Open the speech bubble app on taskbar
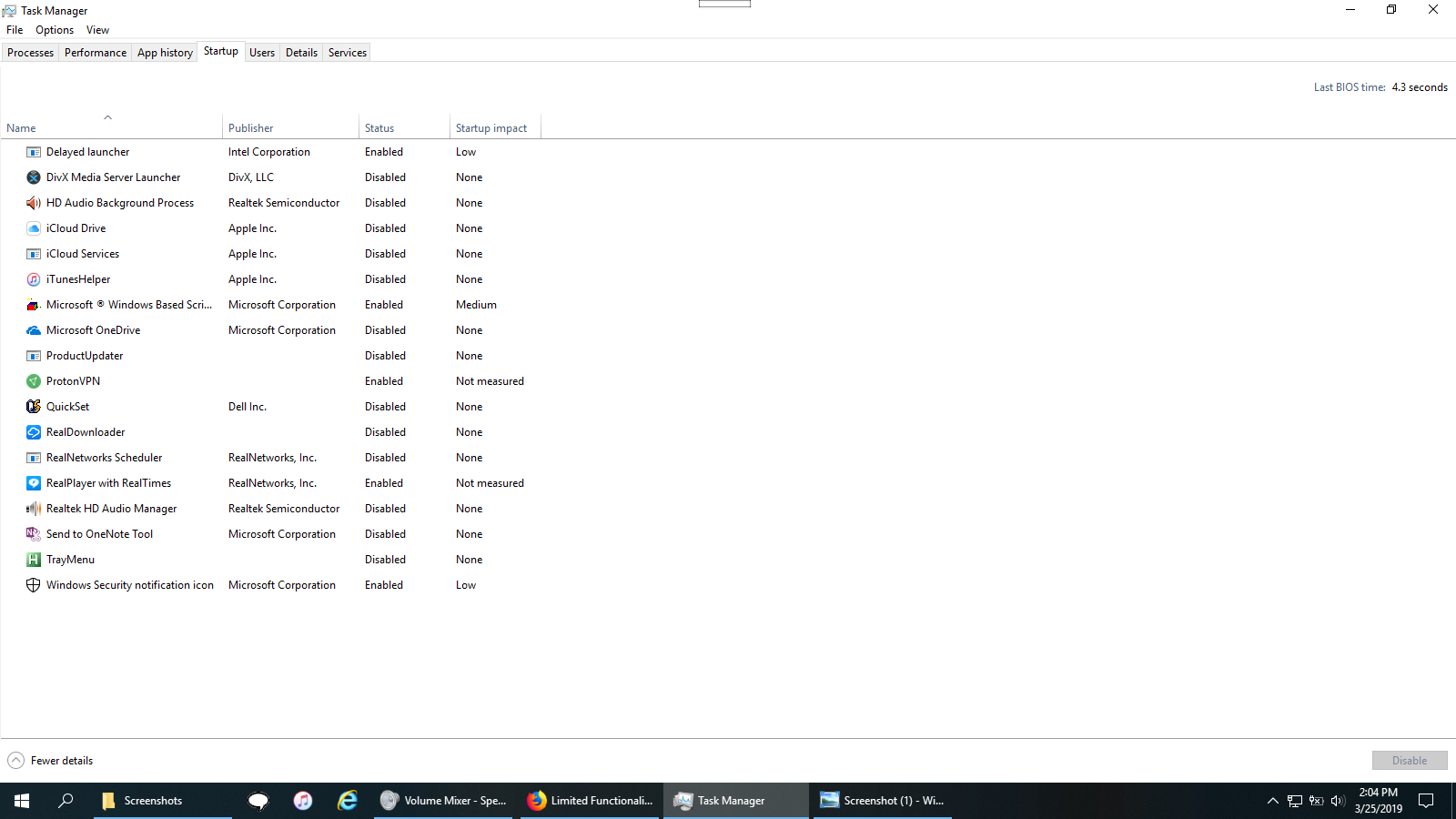1456x819 pixels. pyautogui.click(x=258, y=801)
